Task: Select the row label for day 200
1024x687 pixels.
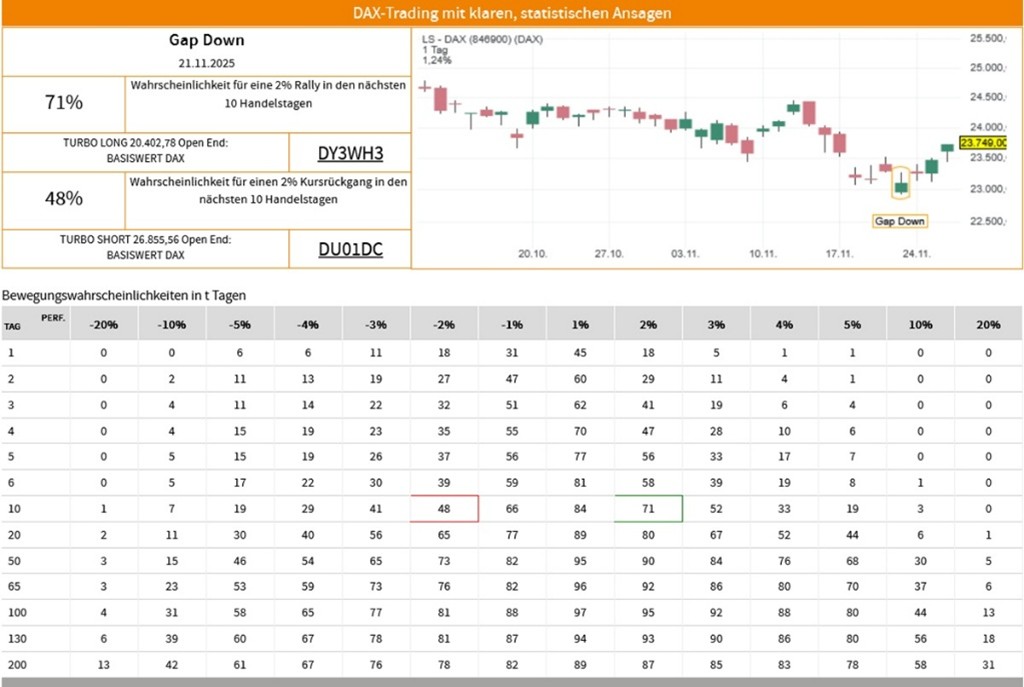Action: 13,664
